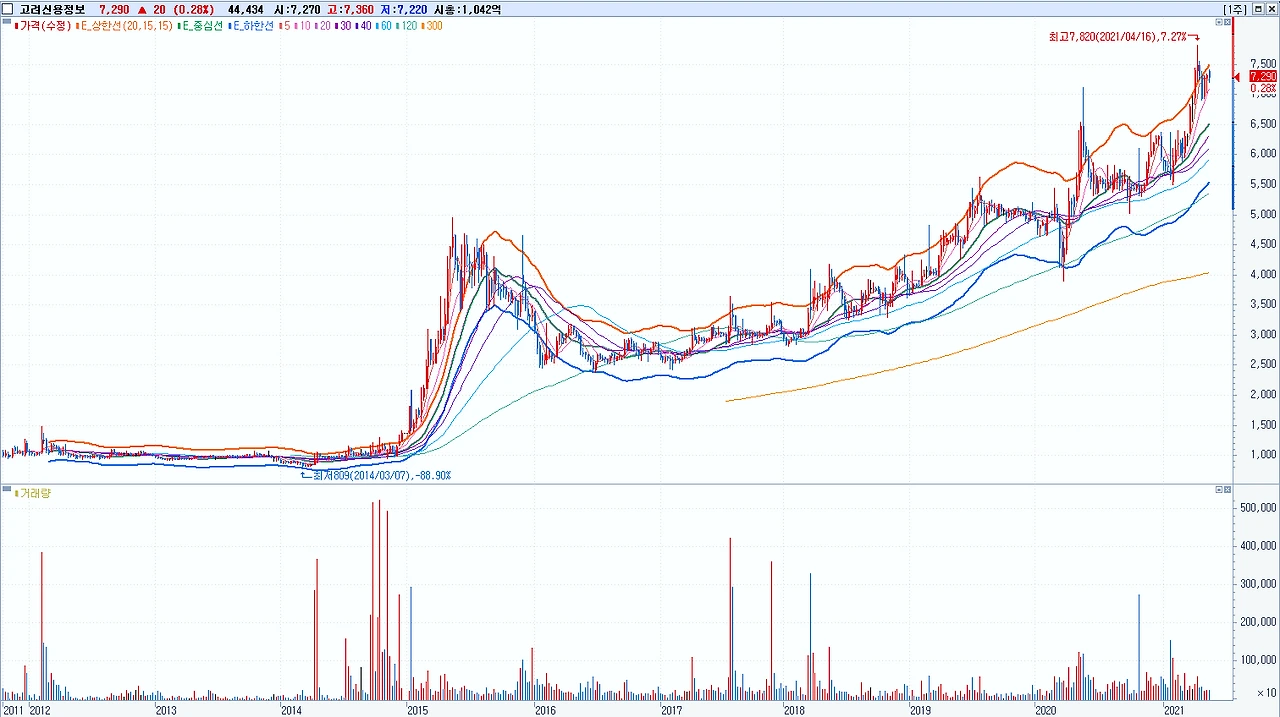Click the 2018 year label on time axis

pyautogui.click(x=795, y=710)
